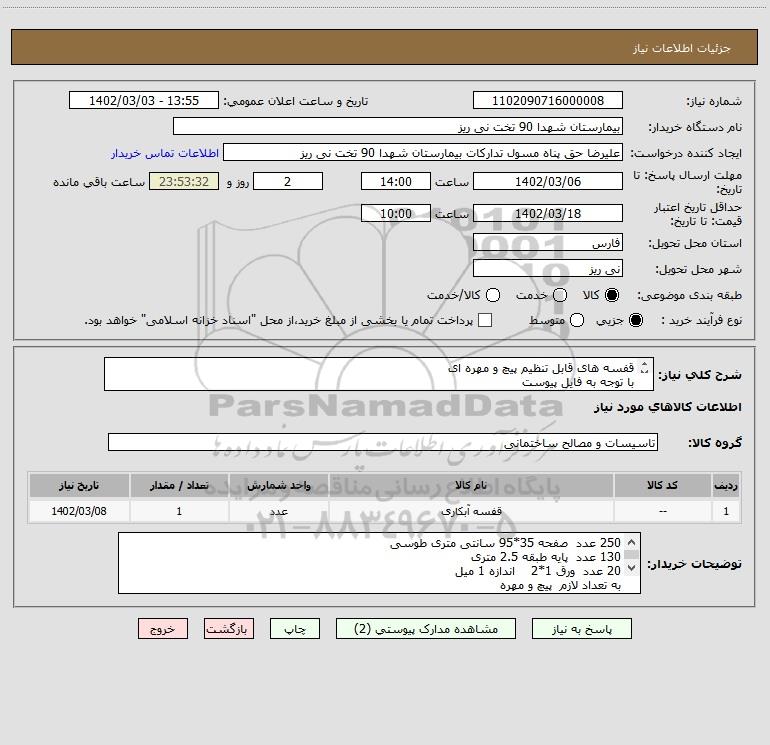770x745 pixels.
Task: Click the price validity date 1402/03/18
Action: coord(548,213)
